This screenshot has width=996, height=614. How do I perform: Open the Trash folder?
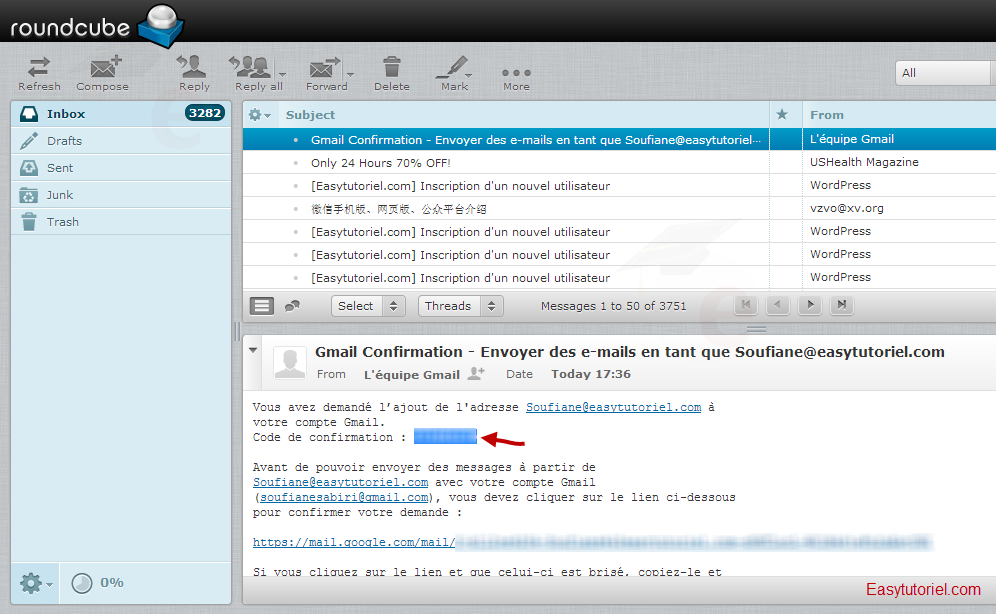[121, 222]
